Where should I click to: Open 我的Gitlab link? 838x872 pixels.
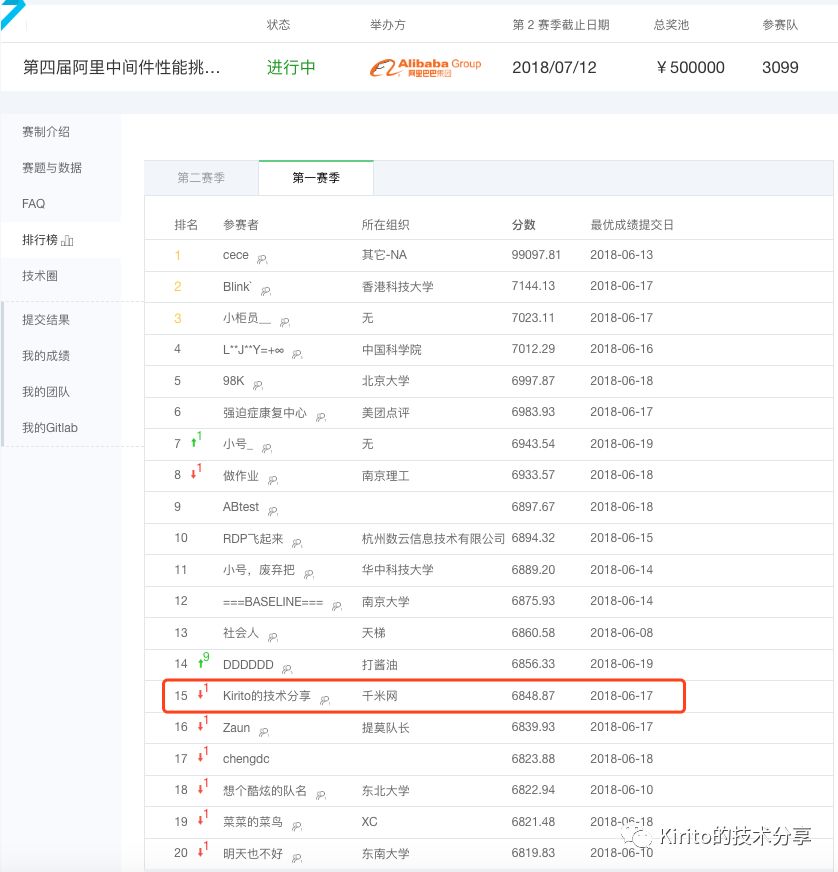click(x=50, y=428)
